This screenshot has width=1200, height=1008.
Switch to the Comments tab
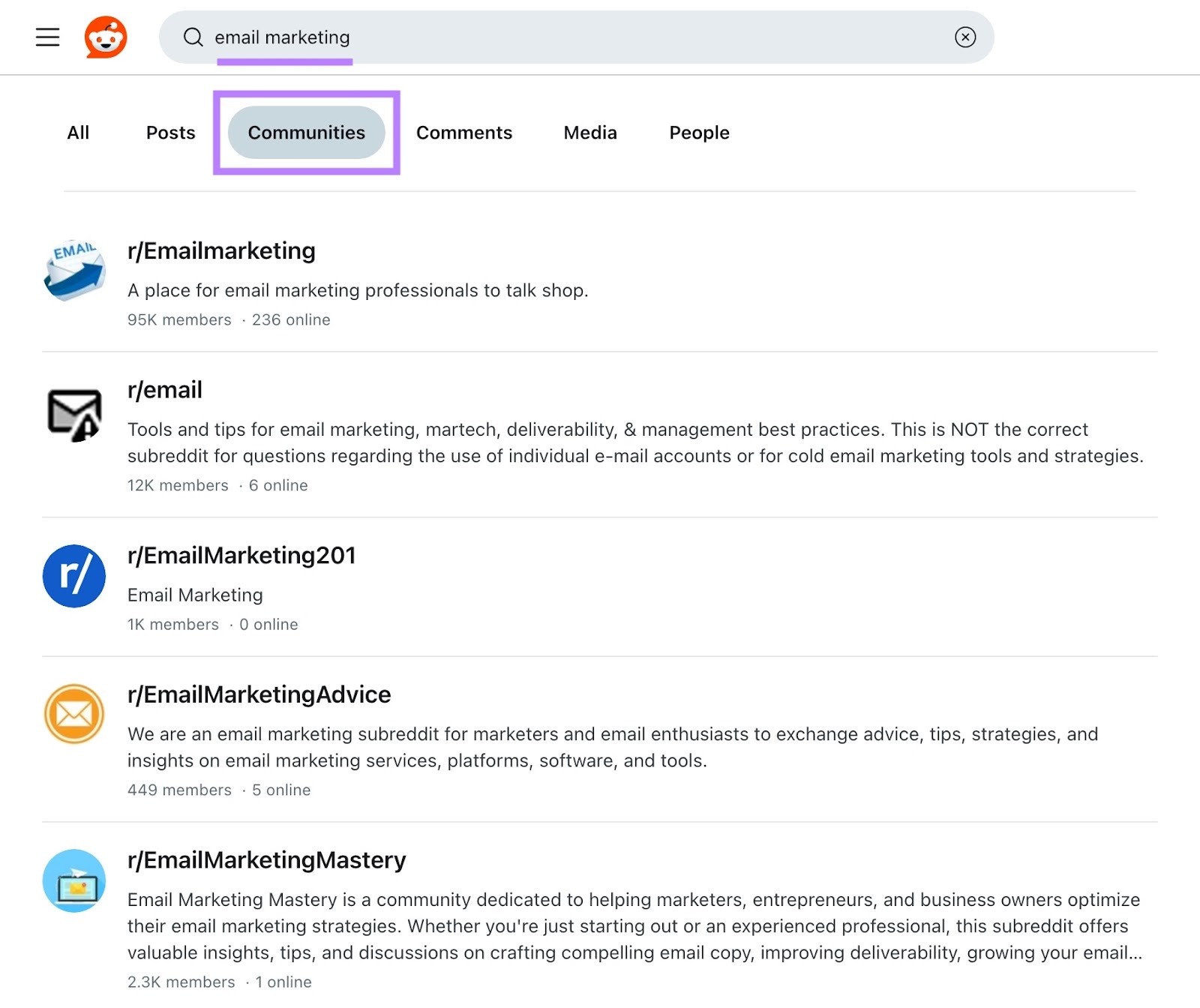pos(463,132)
